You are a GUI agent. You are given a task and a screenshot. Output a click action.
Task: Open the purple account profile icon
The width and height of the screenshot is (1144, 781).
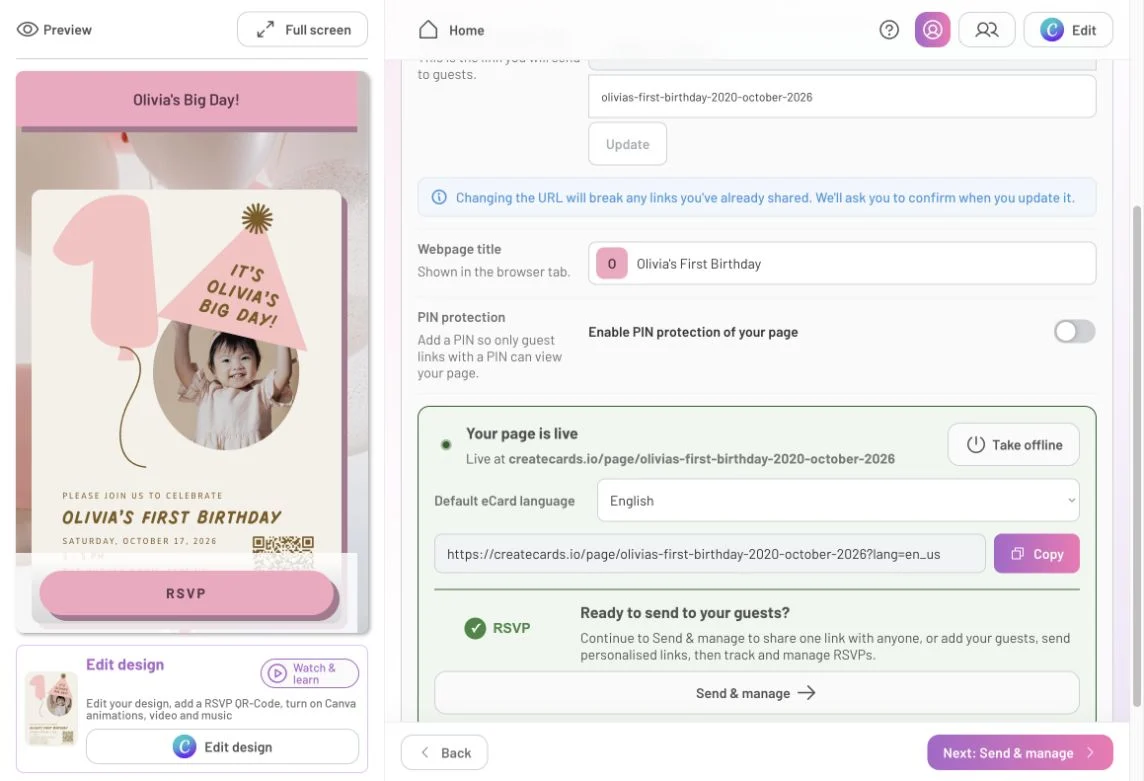click(932, 30)
